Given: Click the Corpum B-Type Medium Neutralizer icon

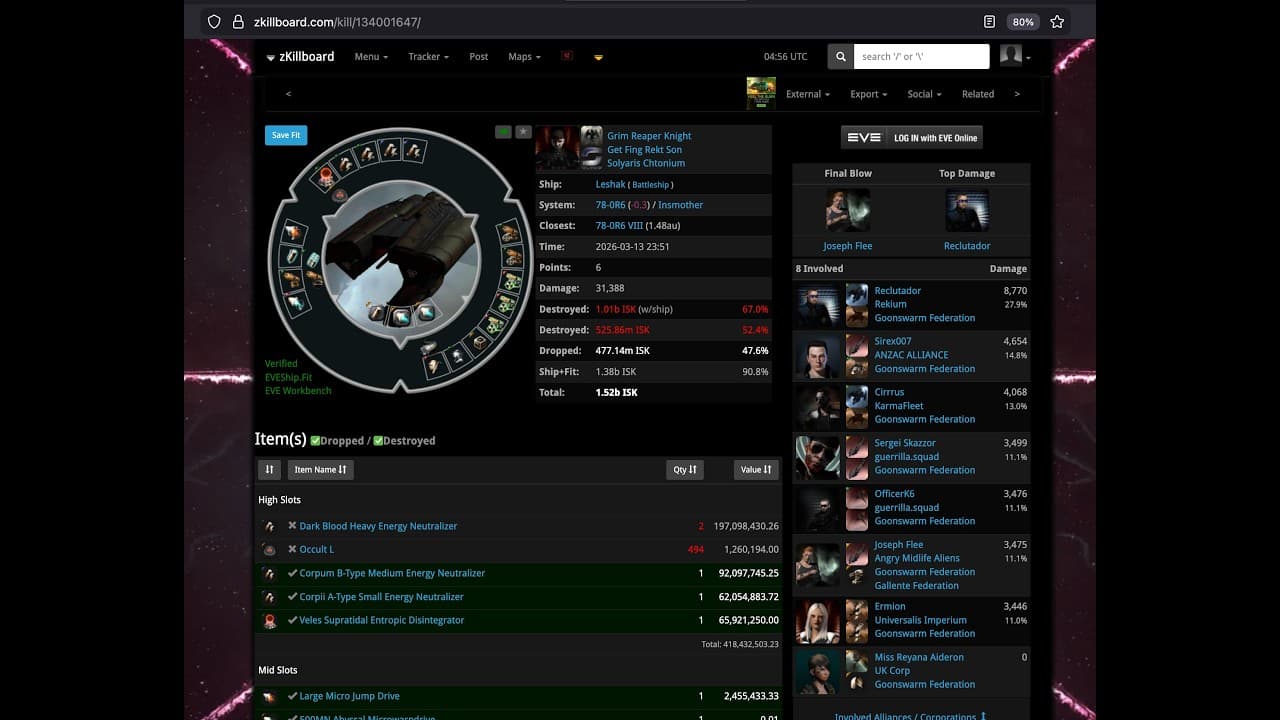Looking at the screenshot, I should [x=269, y=574].
